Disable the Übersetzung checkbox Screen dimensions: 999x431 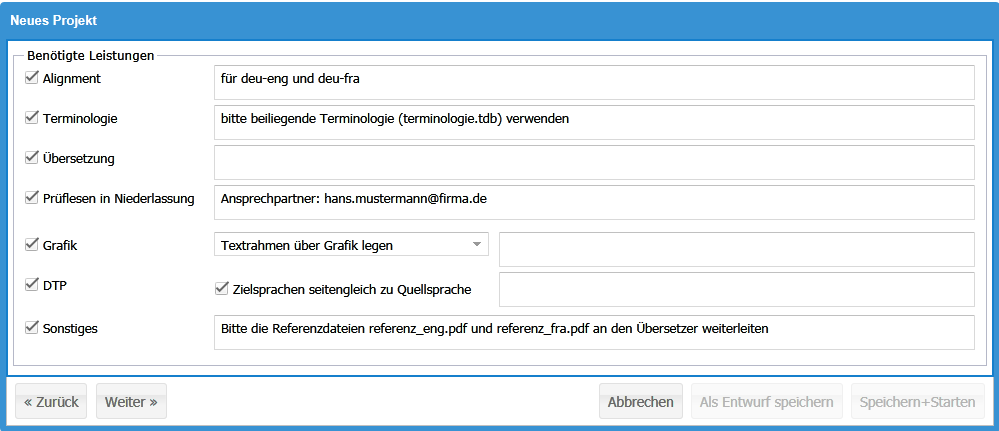(31, 159)
